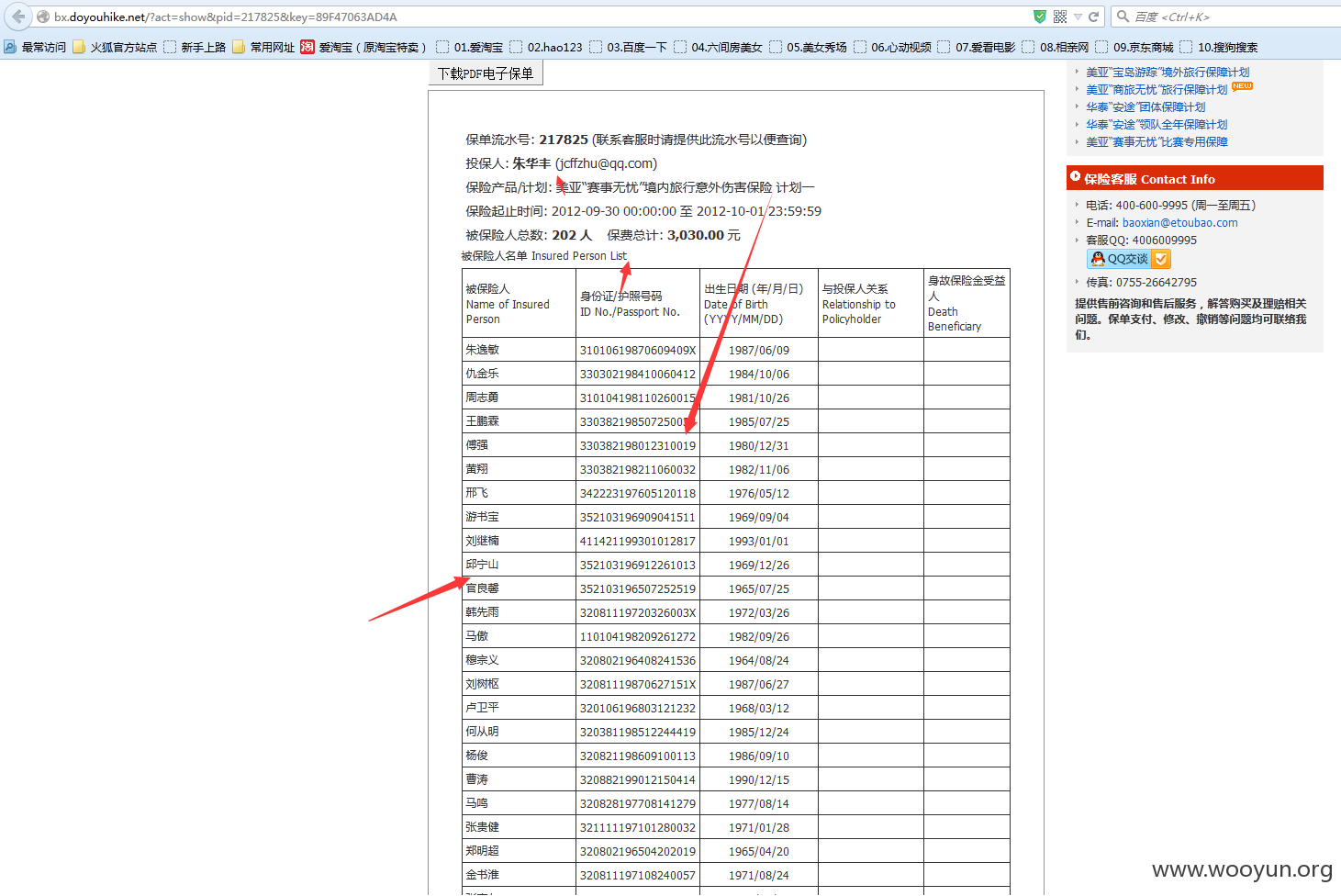Open 华泰"安途"领队全年保障计划 link
Viewport: 1341px width, 896px height.
(1157, 124)
